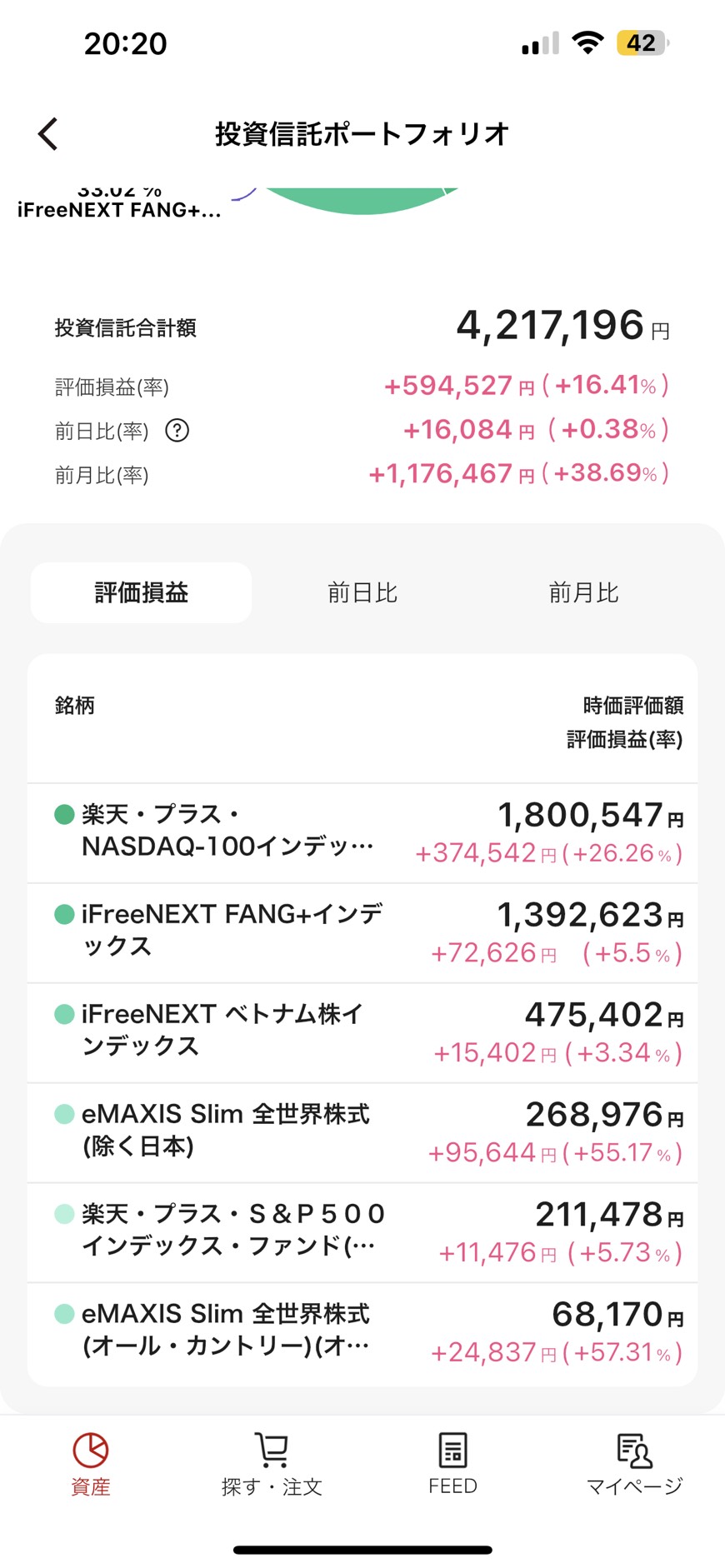Viewport: 725px width, 1568px height.
Task: Switch to the 前日比 tab
Action: [362, 593]
